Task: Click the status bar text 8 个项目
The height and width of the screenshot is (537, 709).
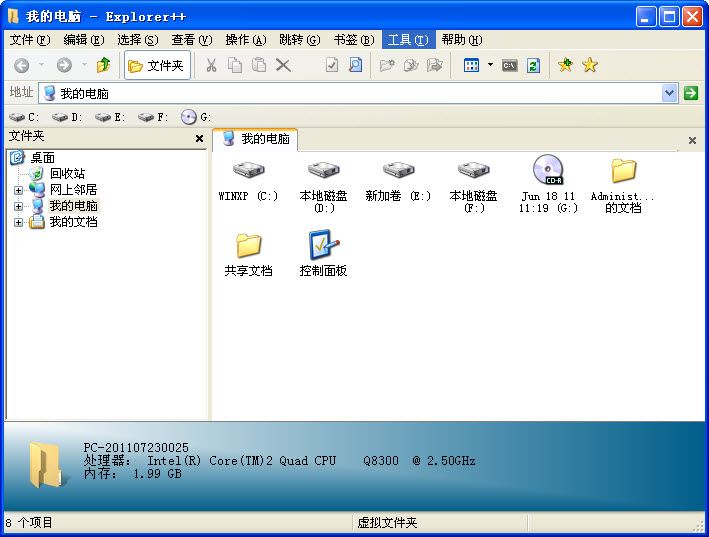Action: pos(29,523)
